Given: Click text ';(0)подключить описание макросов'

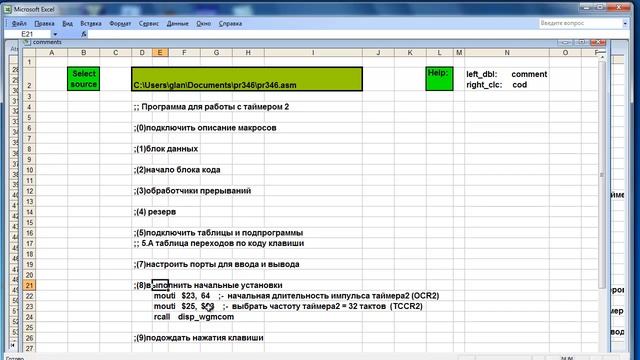Looking at the screenshot, I should [x=205, y=128].
